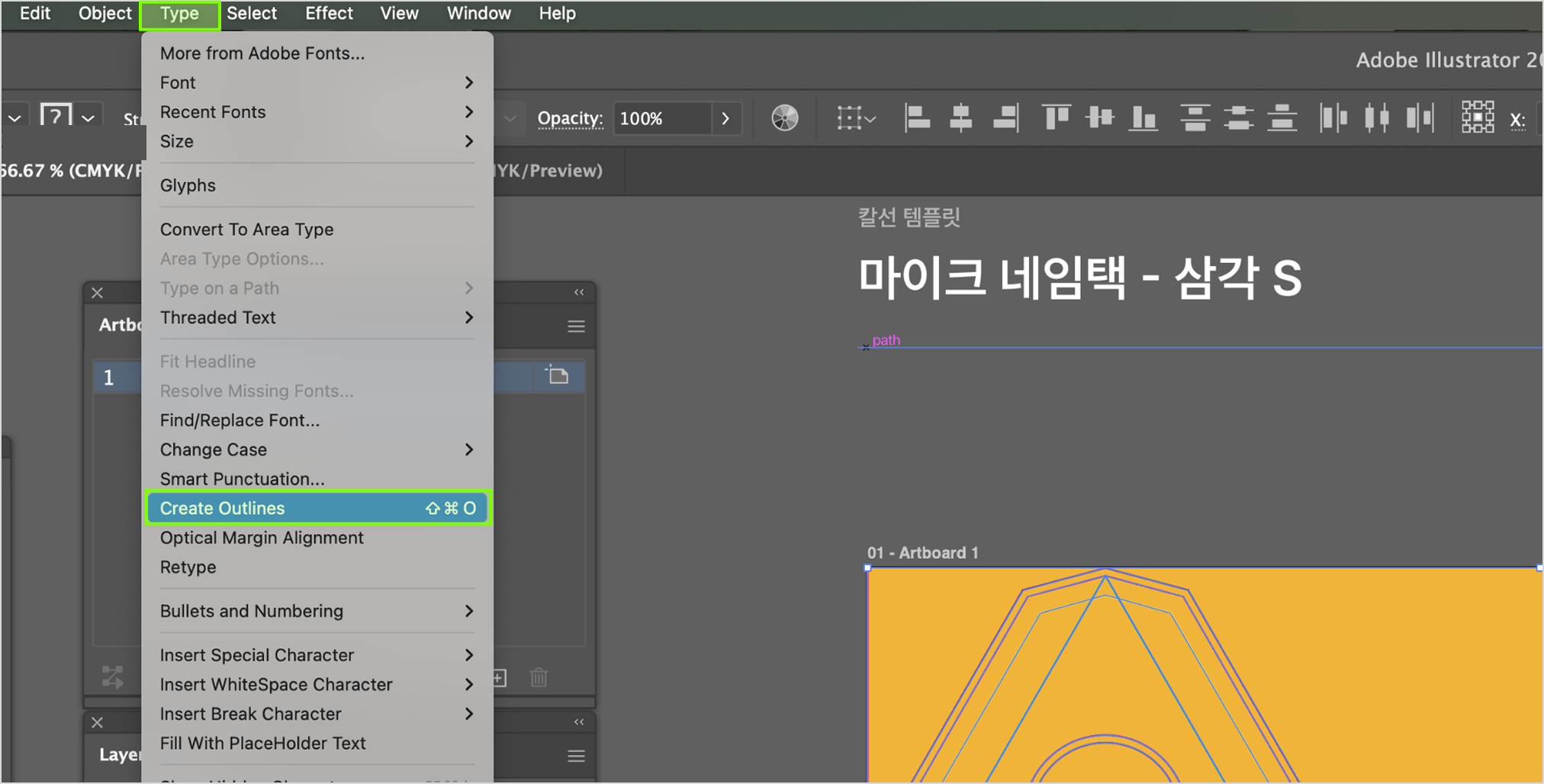This screenshot has width=1544, height=784.
Task: Click the Recolor Artwork color wheel icon
Action: [784, 118]
